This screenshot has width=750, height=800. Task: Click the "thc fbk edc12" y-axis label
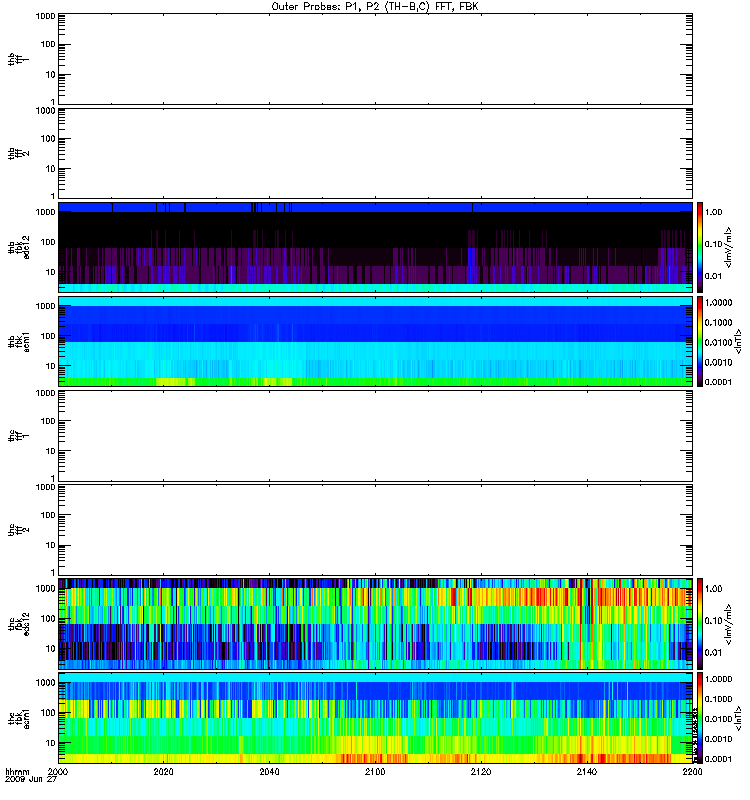[x=19, y=624]
